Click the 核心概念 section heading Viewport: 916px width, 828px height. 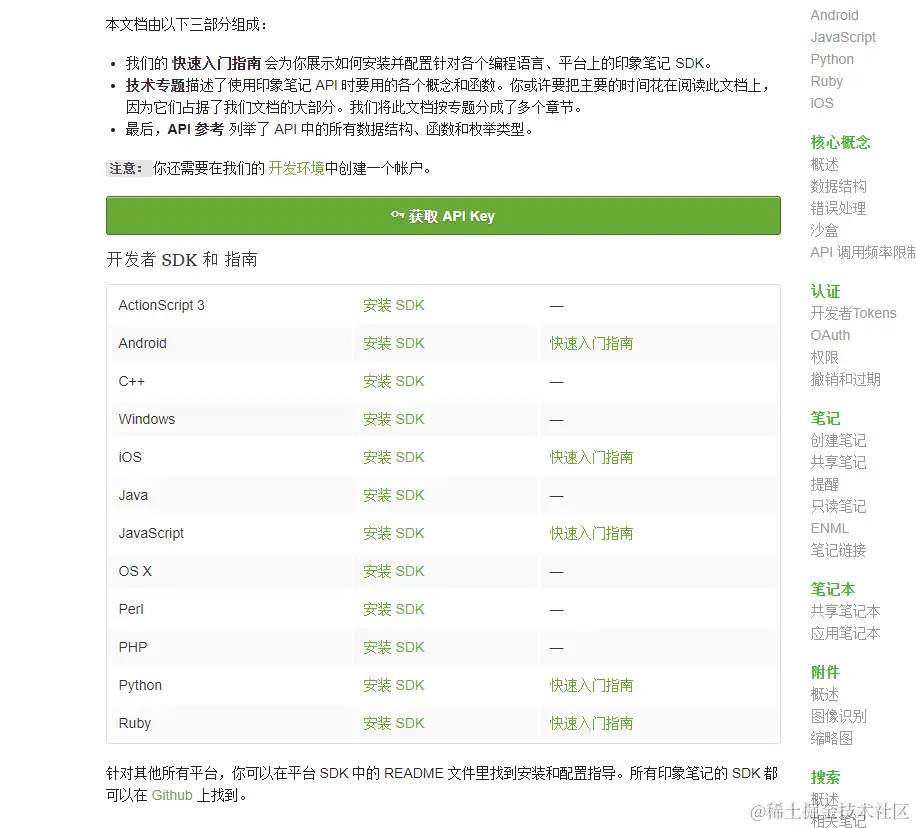click(841, 141)
